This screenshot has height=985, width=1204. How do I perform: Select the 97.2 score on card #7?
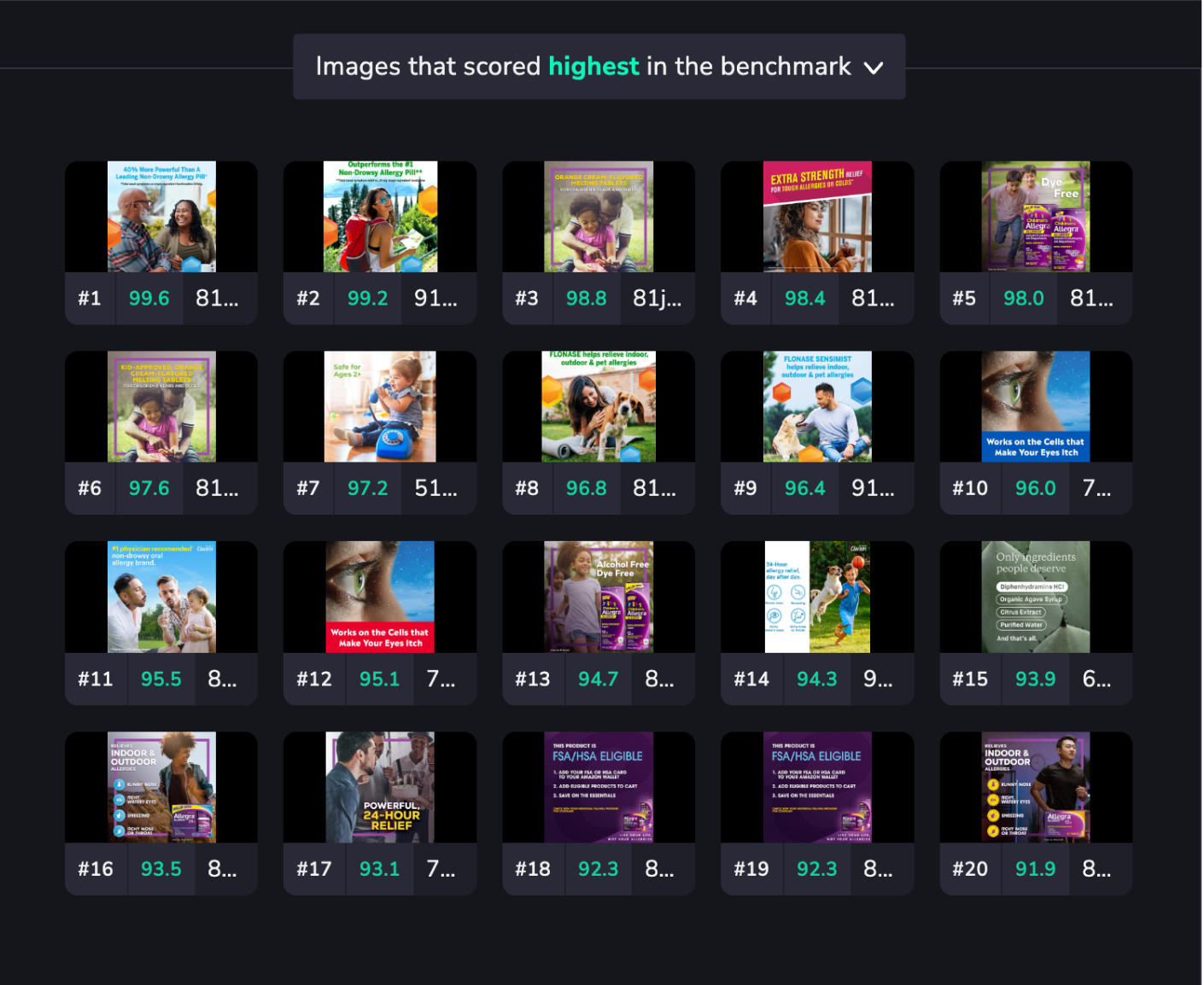(x=367, y=488)
